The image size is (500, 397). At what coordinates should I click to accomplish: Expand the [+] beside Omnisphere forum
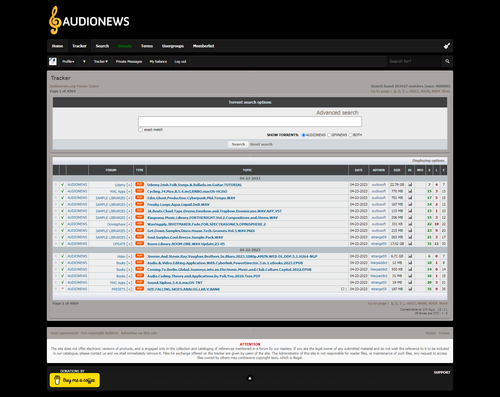point(129,224)
